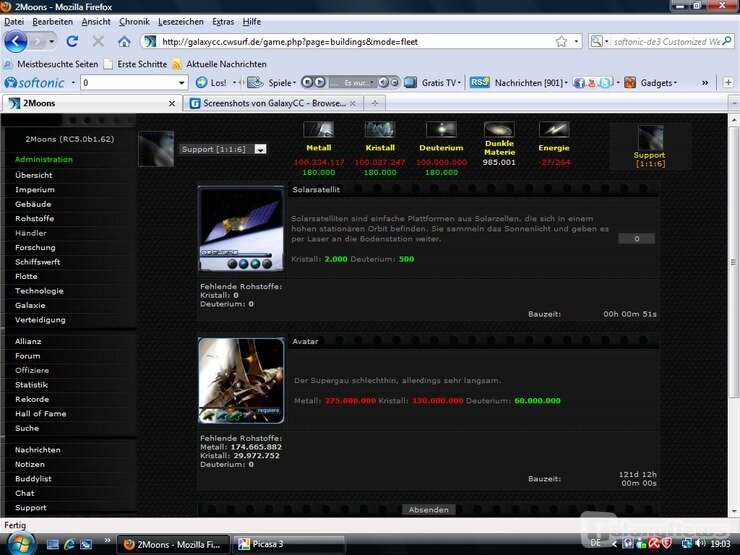The width and height of the screenshot is (740, 555).
Task: Open Verteidigung in sidebar menu
Action: coord(40,320)
